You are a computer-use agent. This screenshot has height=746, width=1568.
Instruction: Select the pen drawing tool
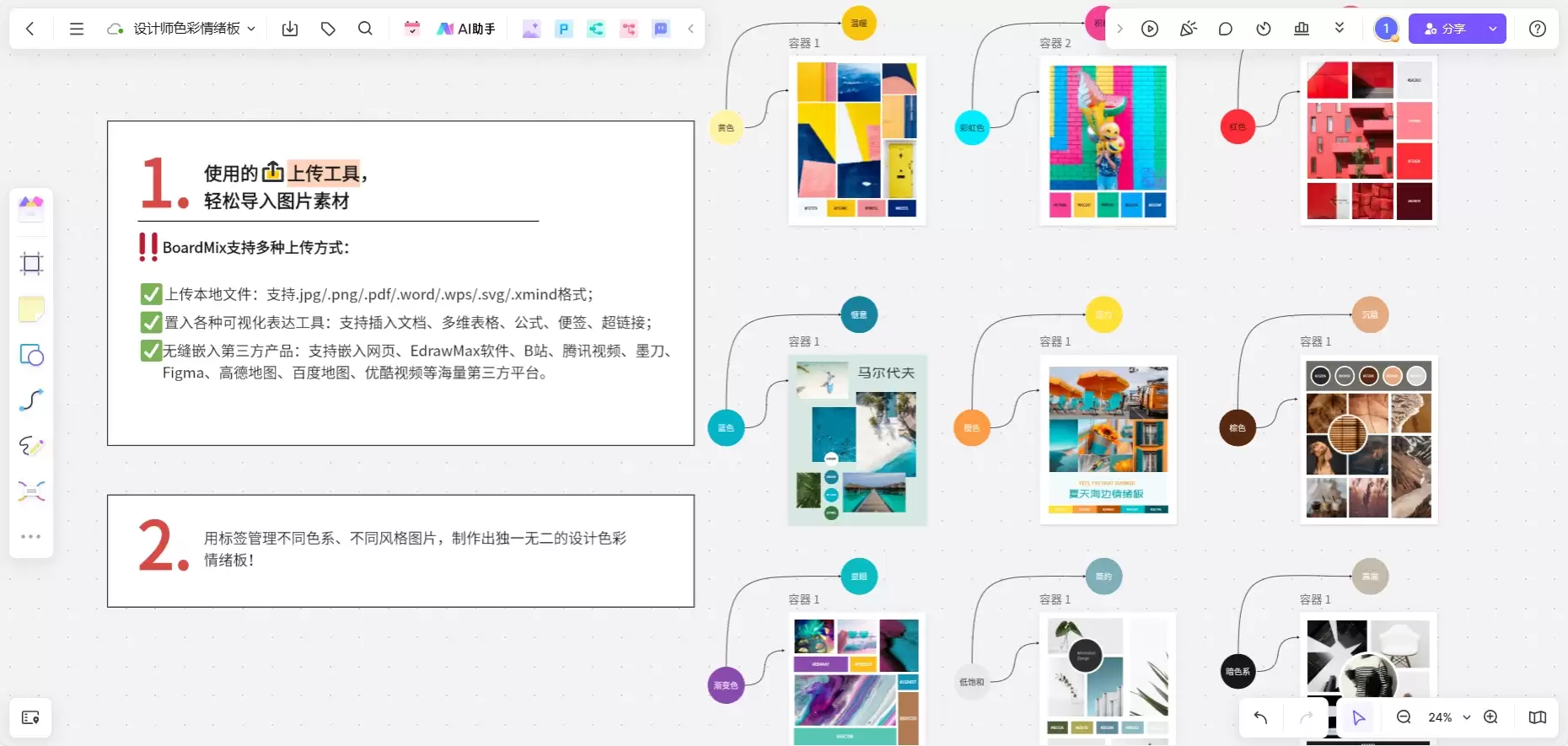click(31, 445)
